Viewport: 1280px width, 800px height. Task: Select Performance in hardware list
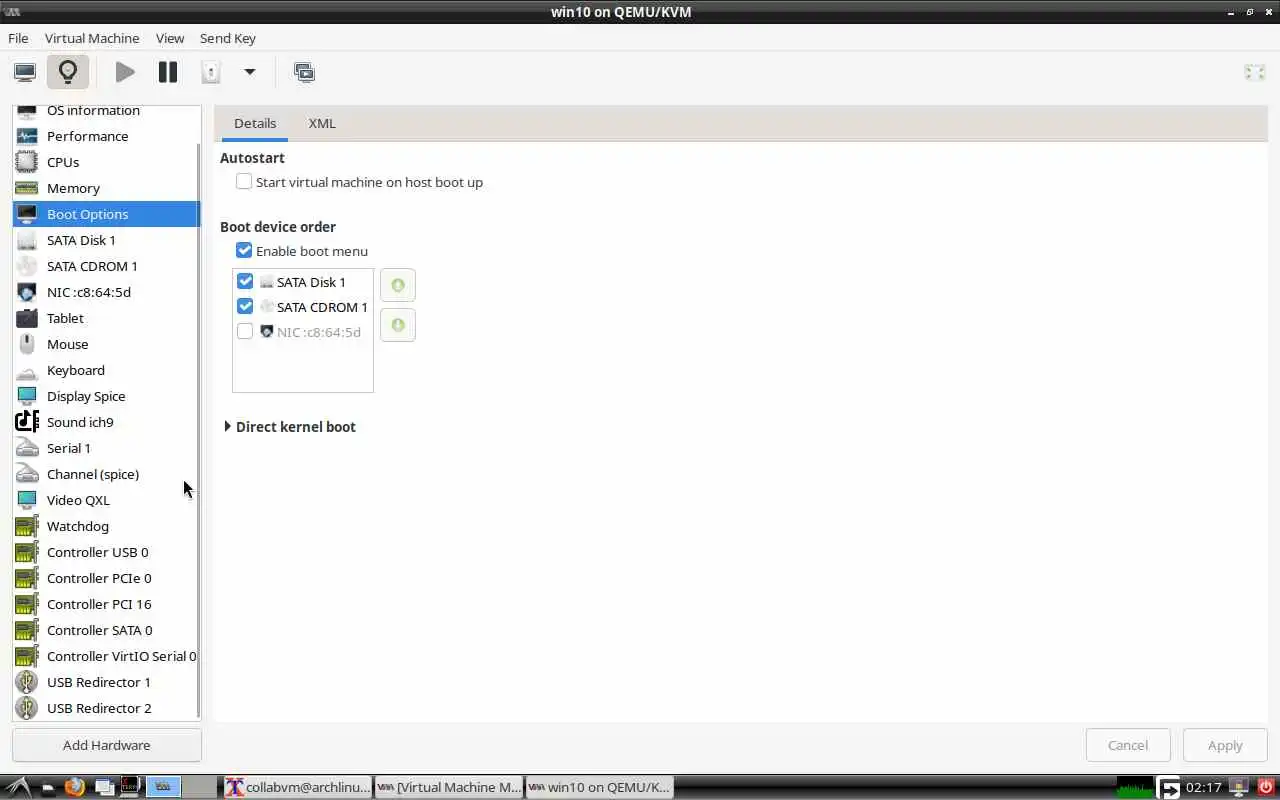point(106,136)
